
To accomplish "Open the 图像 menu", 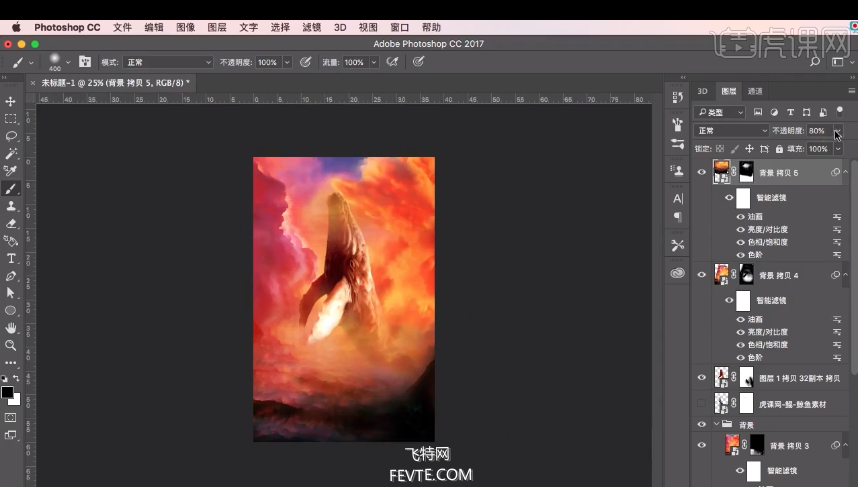I will 185,27.
